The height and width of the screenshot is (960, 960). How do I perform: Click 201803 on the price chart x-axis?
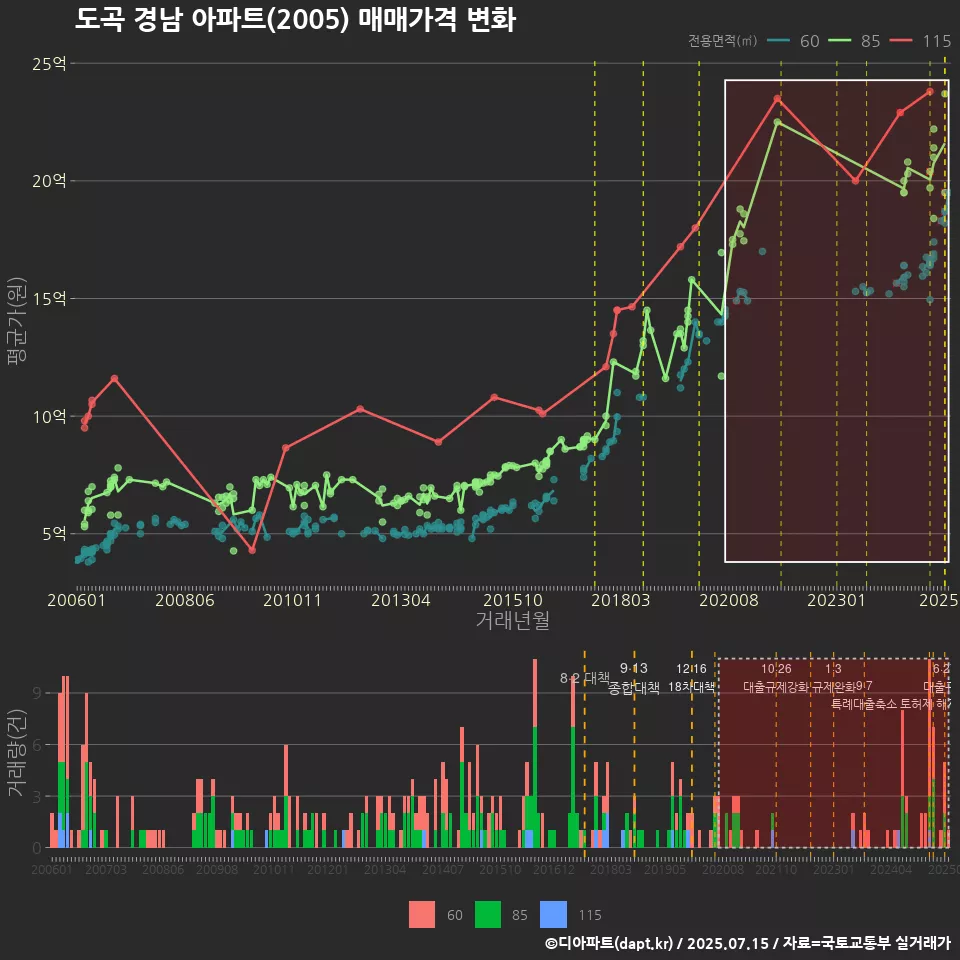coord(620,600)
